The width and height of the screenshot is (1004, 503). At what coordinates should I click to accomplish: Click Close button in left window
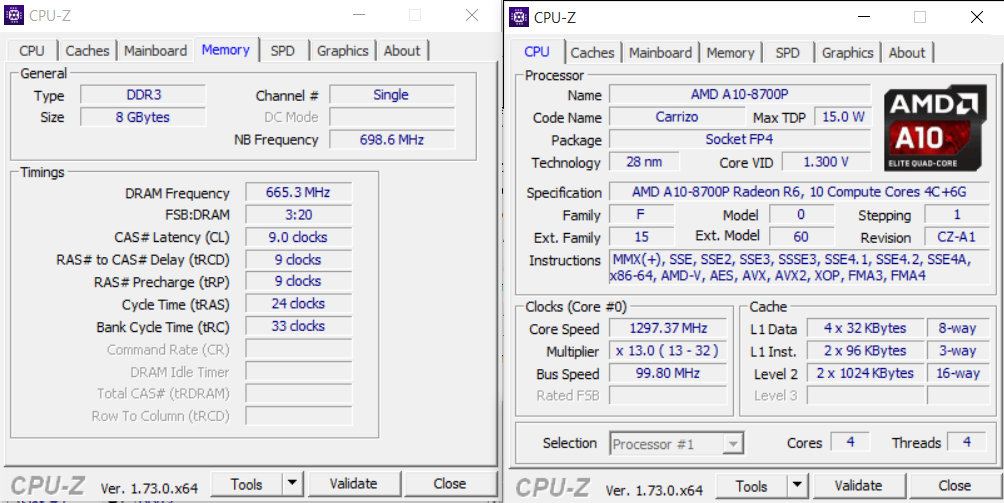click(450, 484)
